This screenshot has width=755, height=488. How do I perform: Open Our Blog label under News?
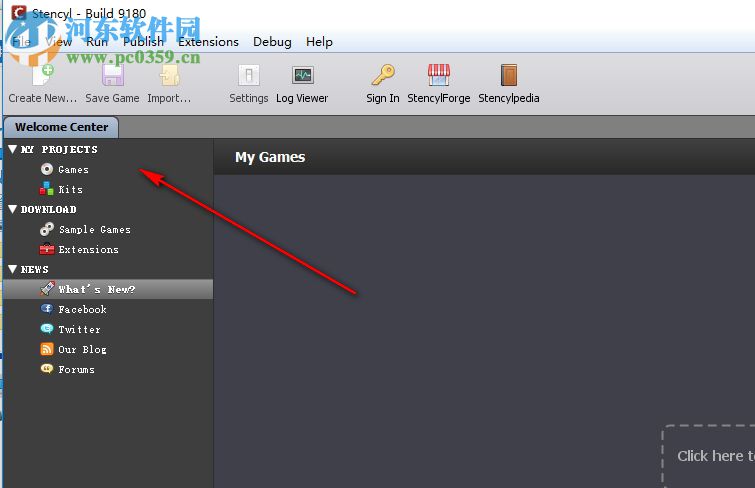click(82, 349)
